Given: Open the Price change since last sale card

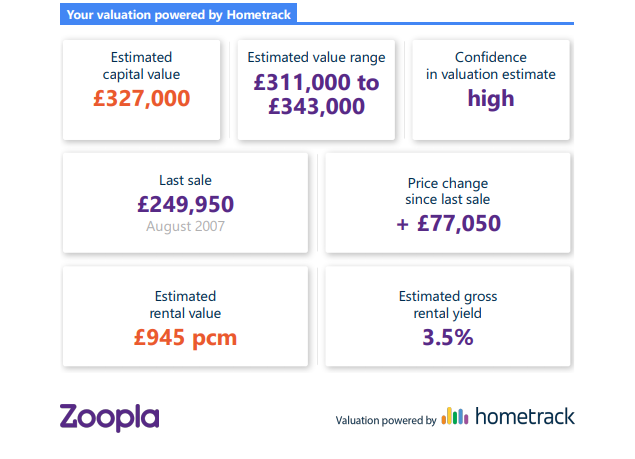Looking at the screenshot, I should (448, 203).
